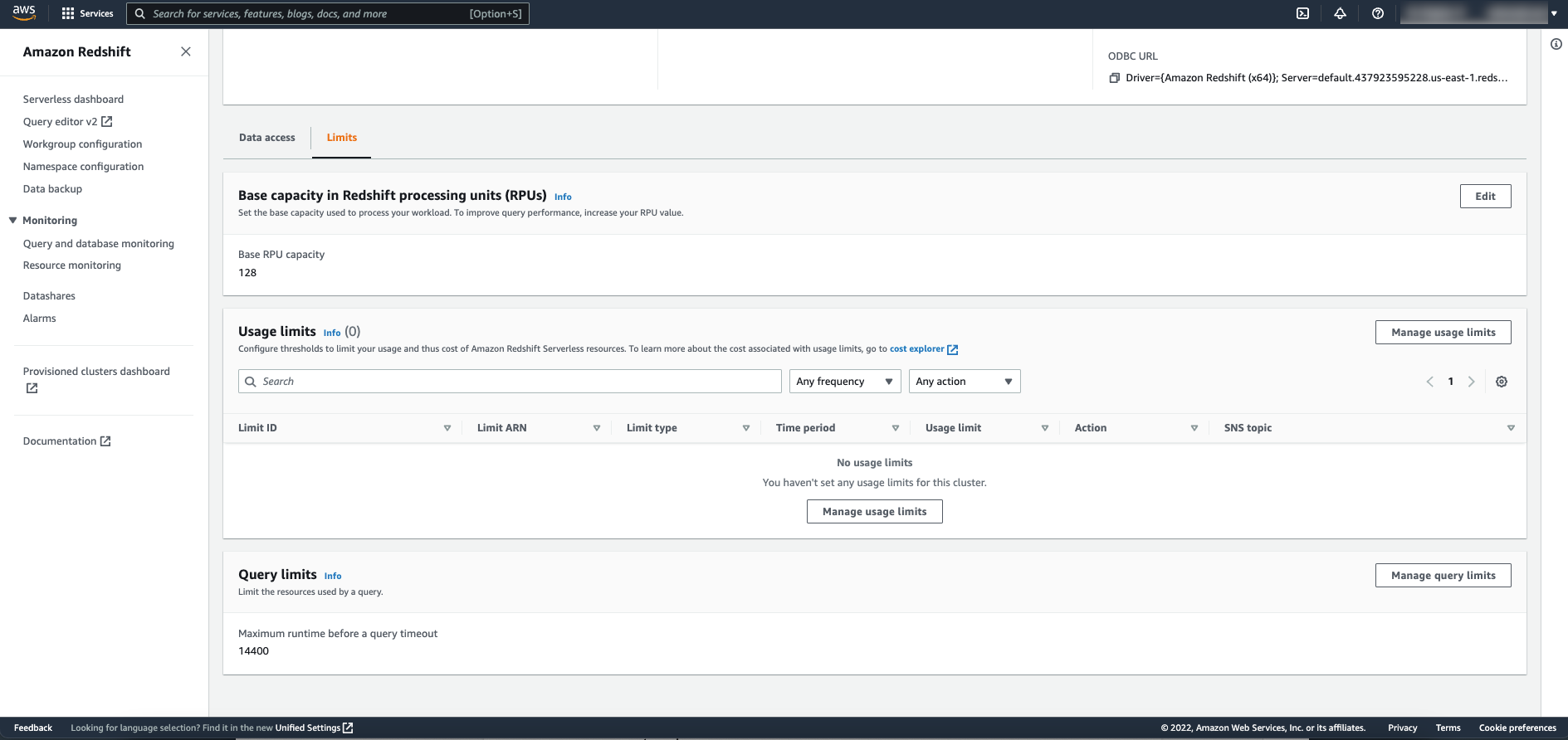
Task: Open Serverless dashboard
Action: [x=73, y=100]
